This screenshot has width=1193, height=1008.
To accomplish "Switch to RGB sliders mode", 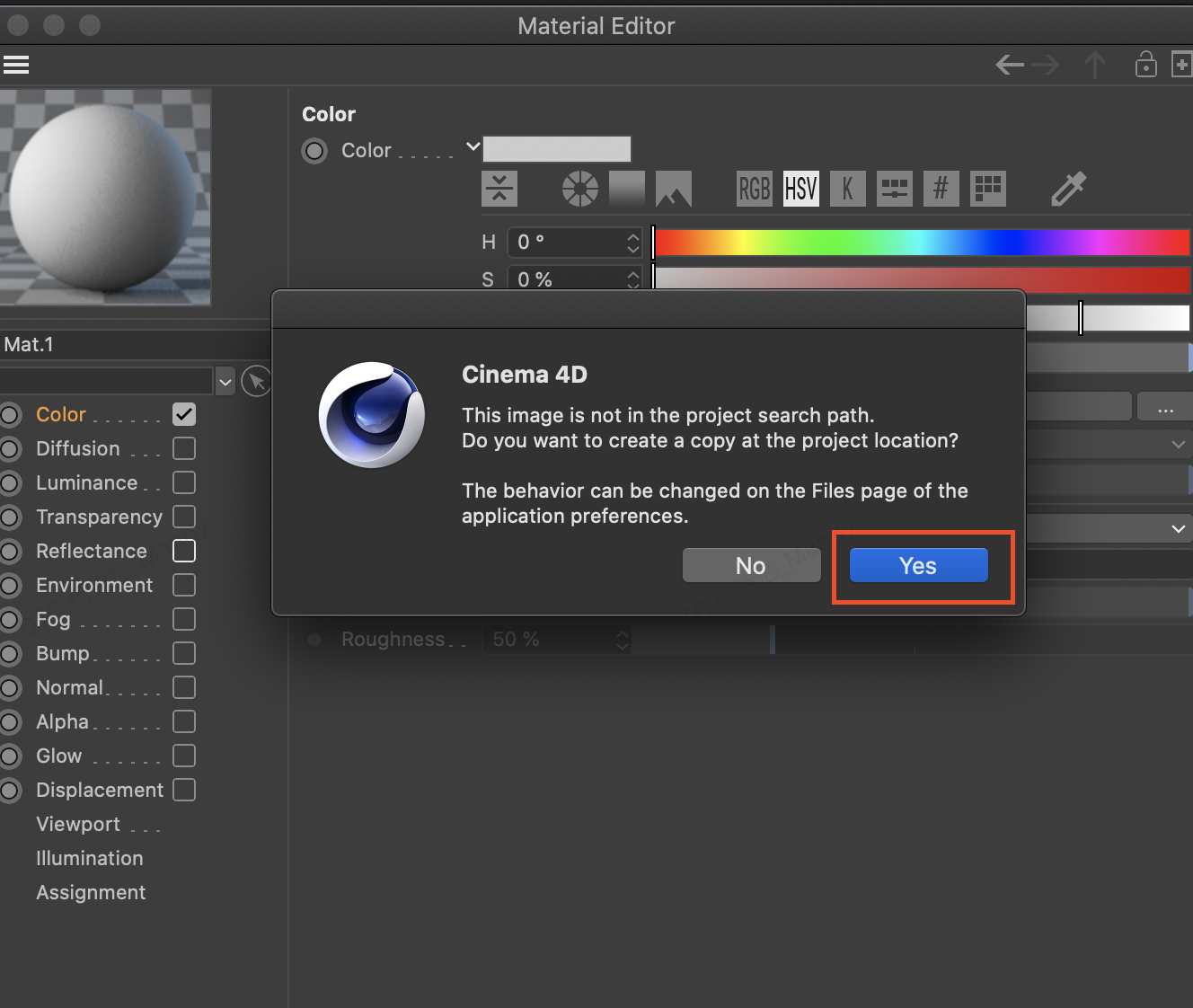I will pos(755,189).
